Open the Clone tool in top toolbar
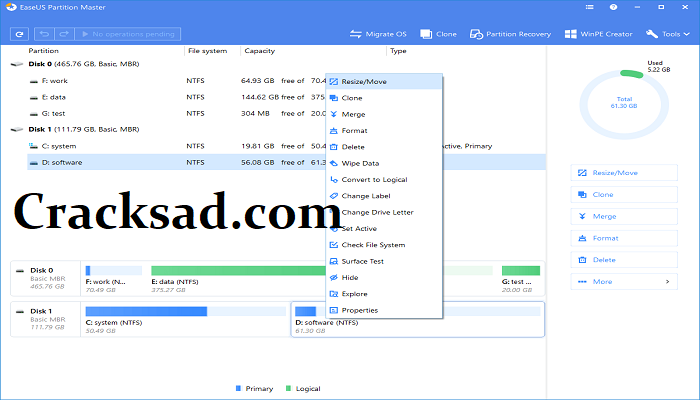The width and height of the screenshot is (700, 400). [438, 34]
